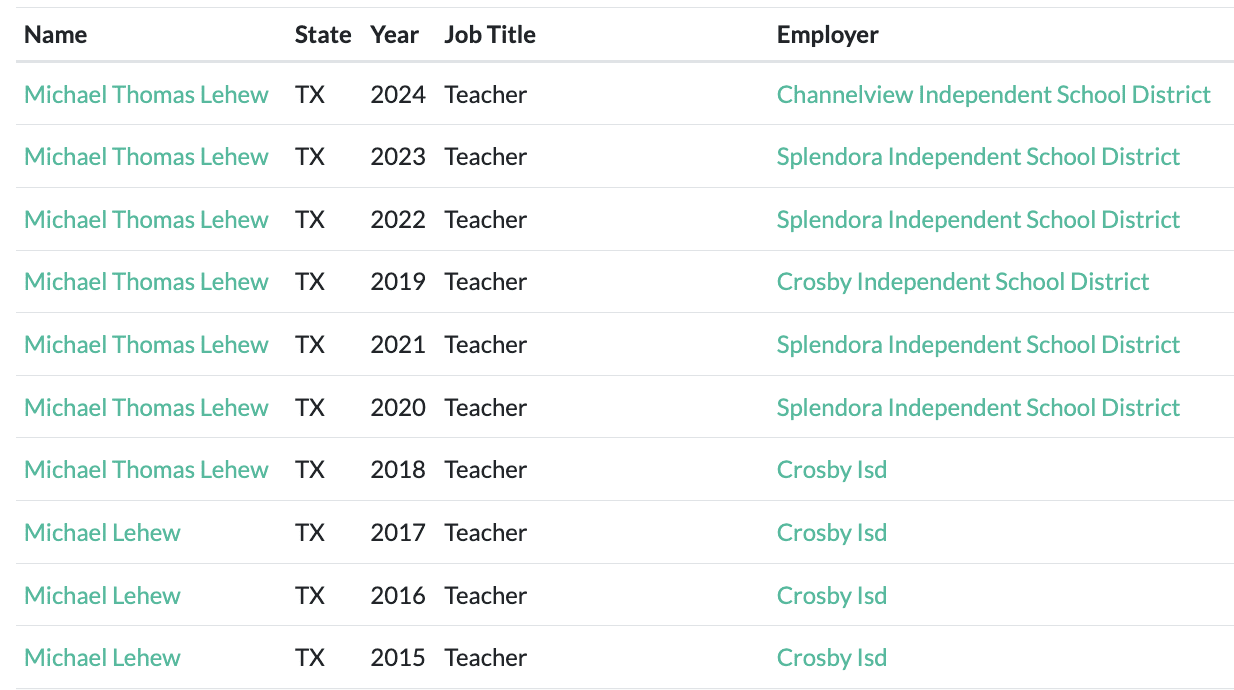Click Splendora employer link in 2022 row

tap(978, 220)
